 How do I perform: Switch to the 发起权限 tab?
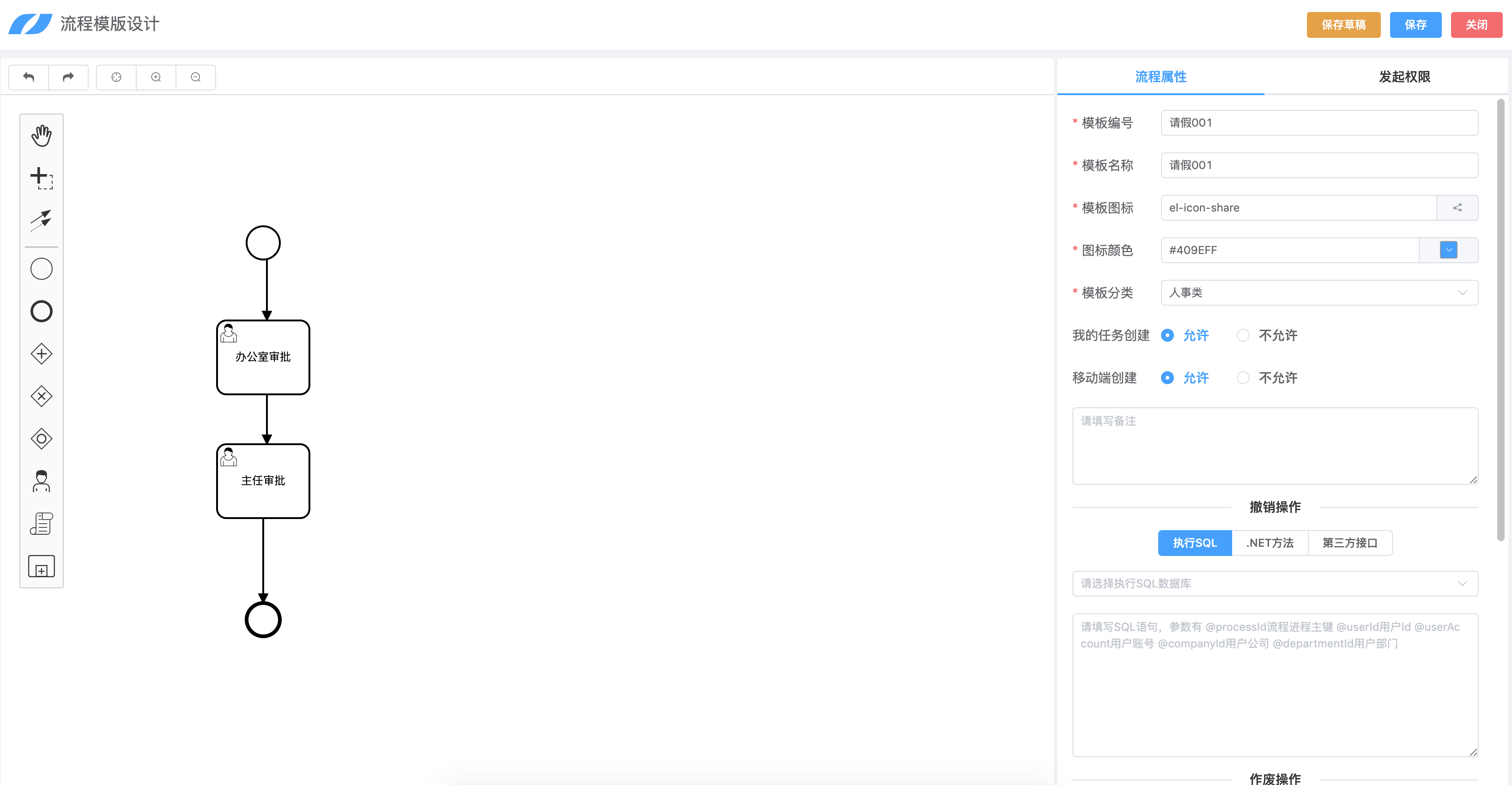(x=1404, y=77)
